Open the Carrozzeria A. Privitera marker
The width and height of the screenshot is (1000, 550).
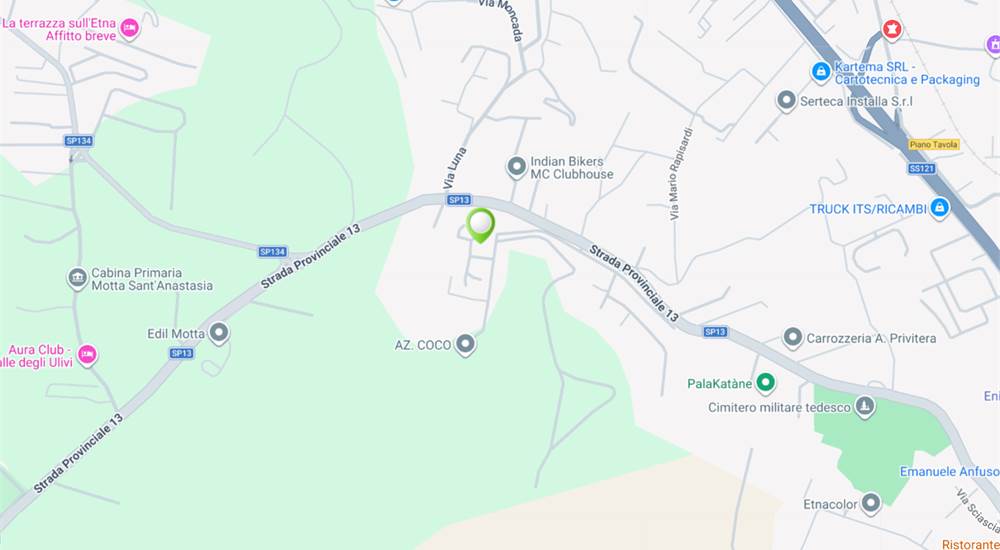(792, 338)
